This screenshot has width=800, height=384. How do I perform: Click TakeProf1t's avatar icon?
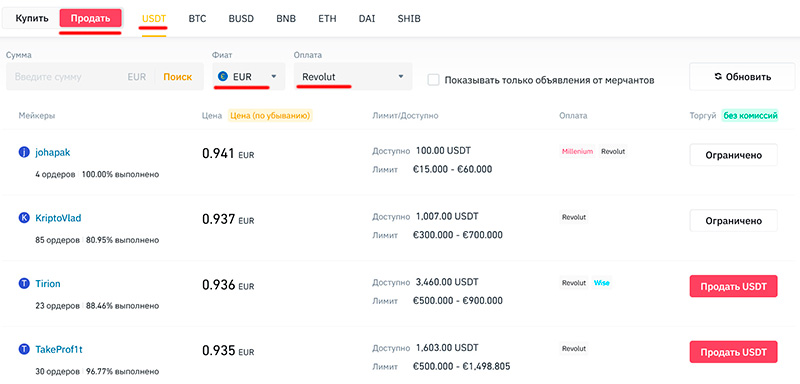click(24, 350)
